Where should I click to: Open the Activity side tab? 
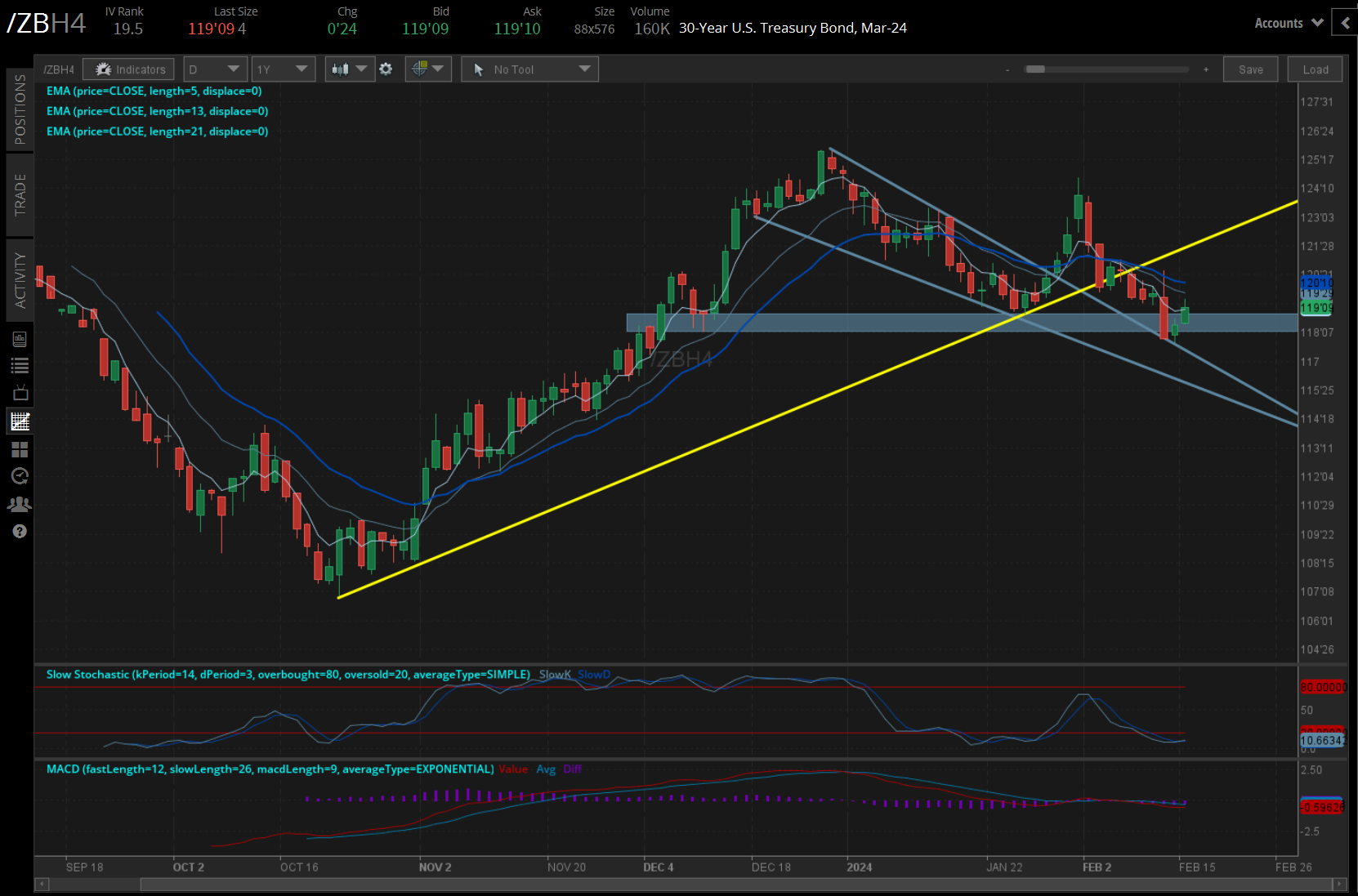20,280
